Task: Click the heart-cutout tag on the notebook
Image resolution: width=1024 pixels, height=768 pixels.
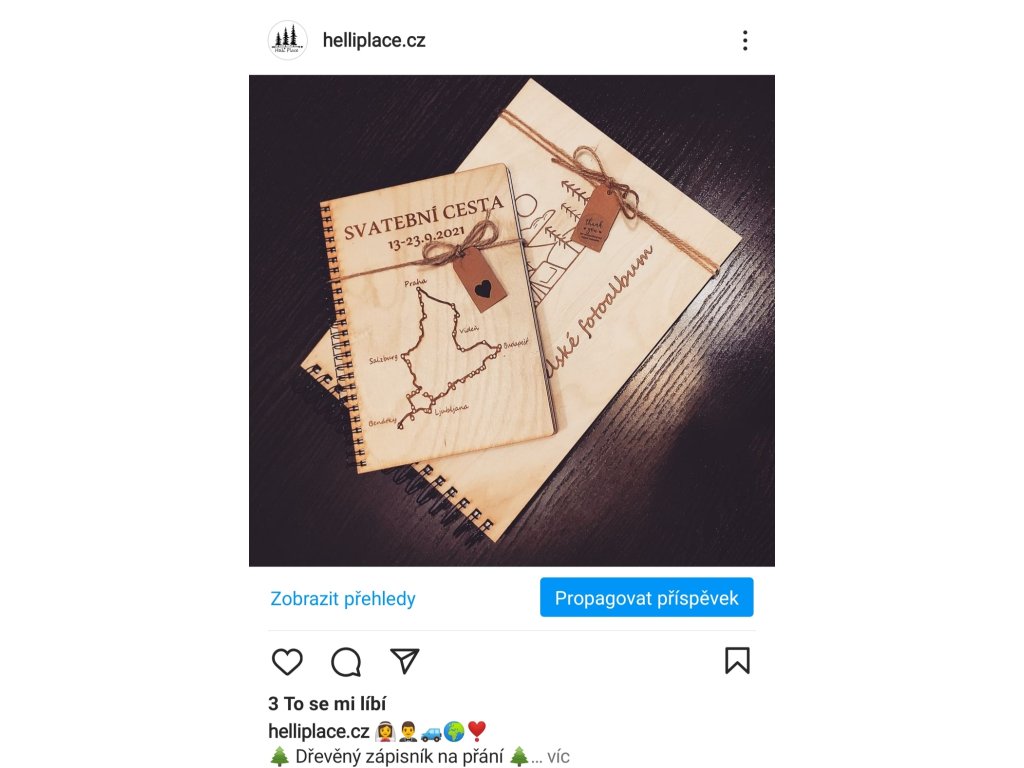Action: click(480, 280)
